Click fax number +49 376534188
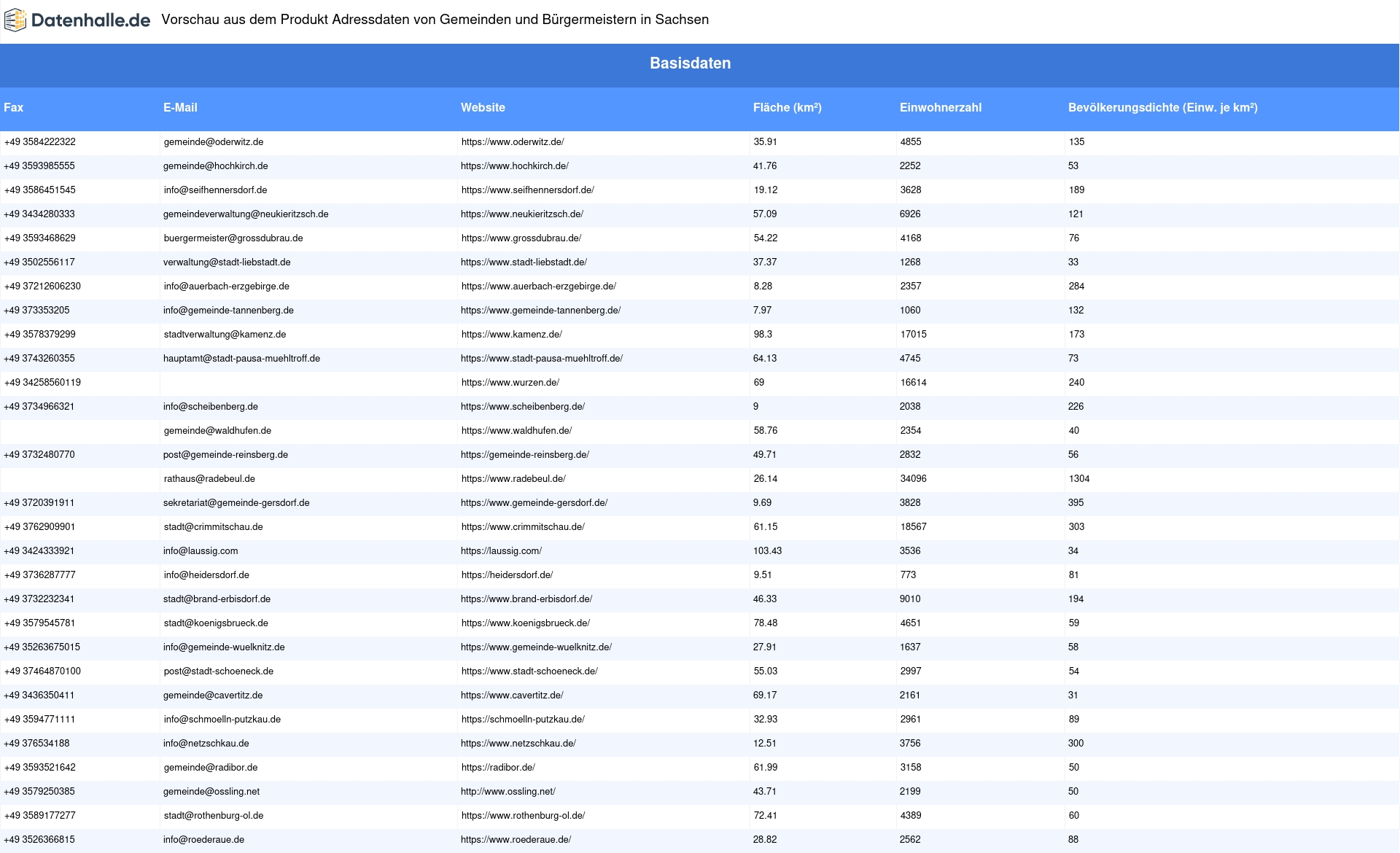Image resolution: width=1400 pixels, height=853 pixels. pos(37,744)
